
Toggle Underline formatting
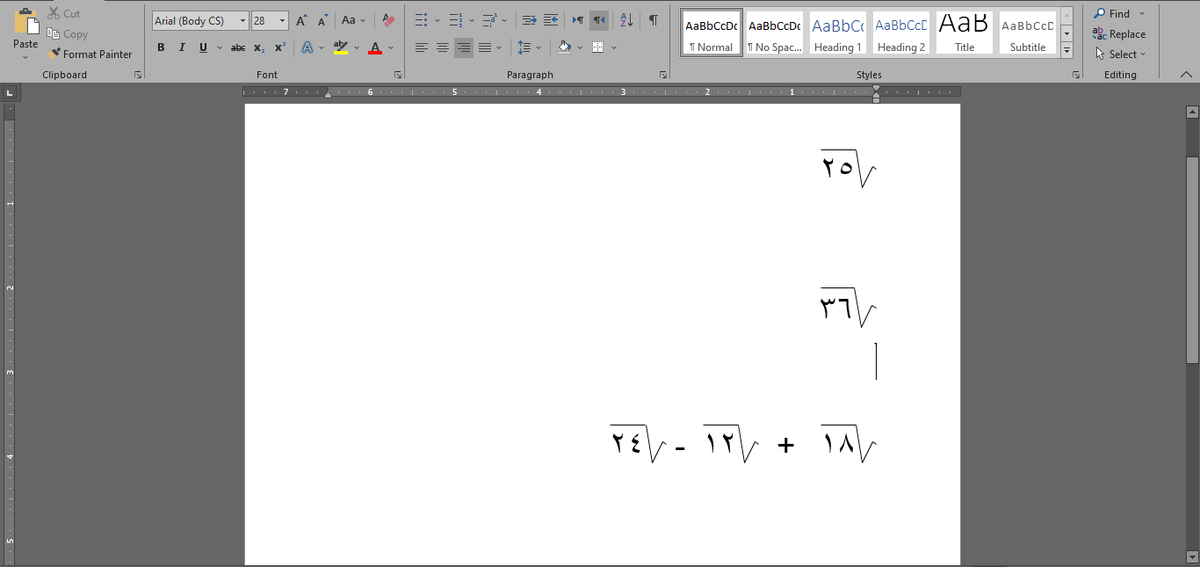(204, 48)
